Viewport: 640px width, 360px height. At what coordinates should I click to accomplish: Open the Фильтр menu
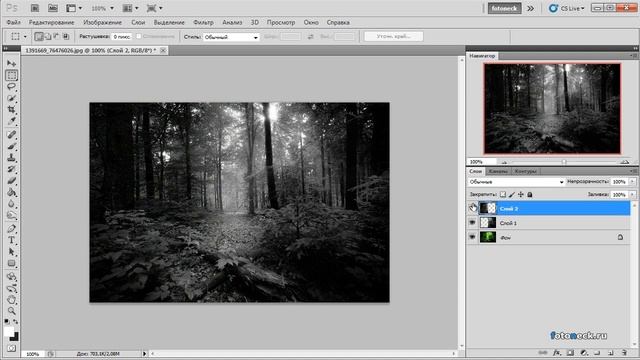coord(203,22)
